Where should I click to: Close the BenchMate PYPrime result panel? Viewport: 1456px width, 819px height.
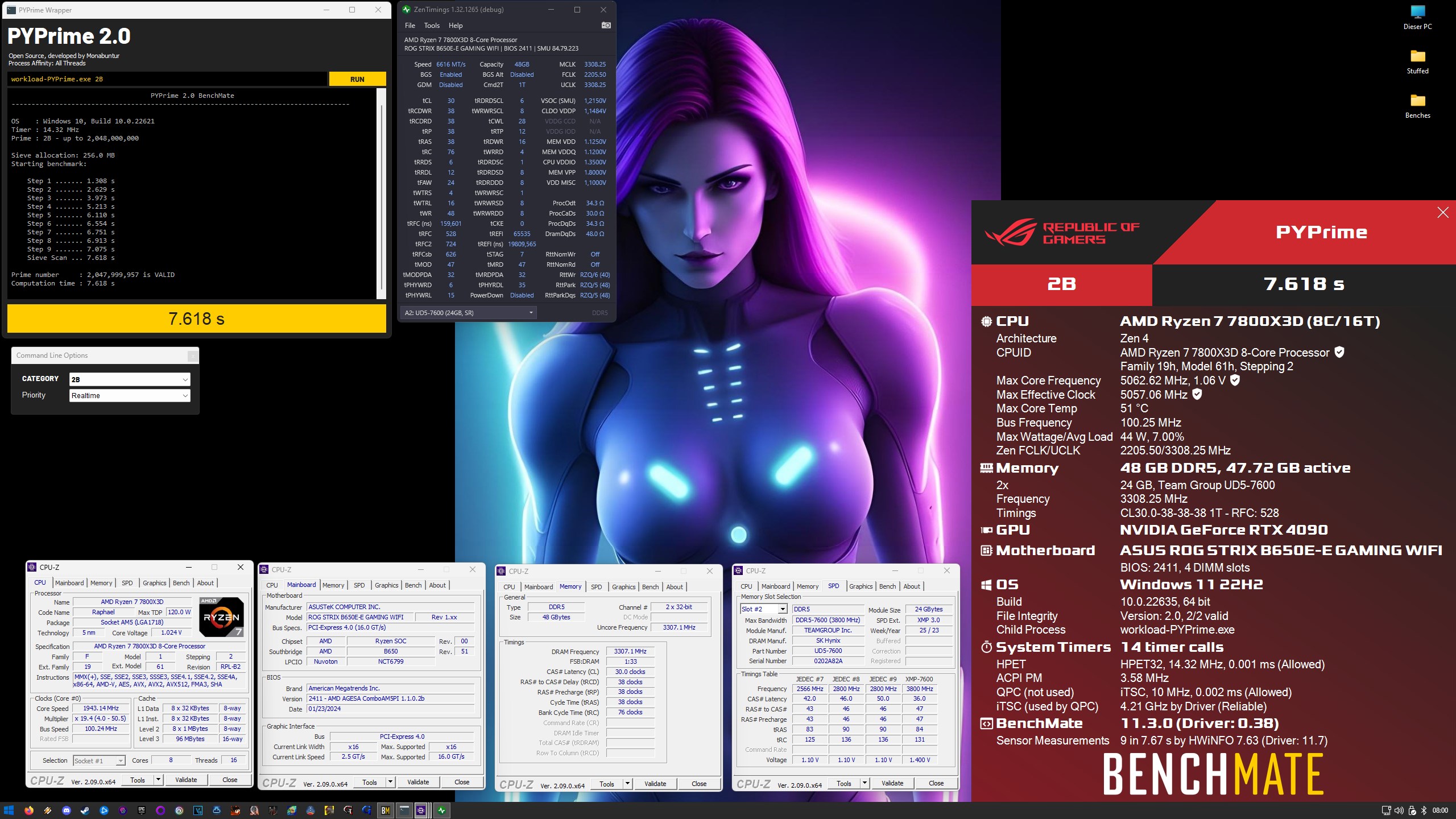1443,213
